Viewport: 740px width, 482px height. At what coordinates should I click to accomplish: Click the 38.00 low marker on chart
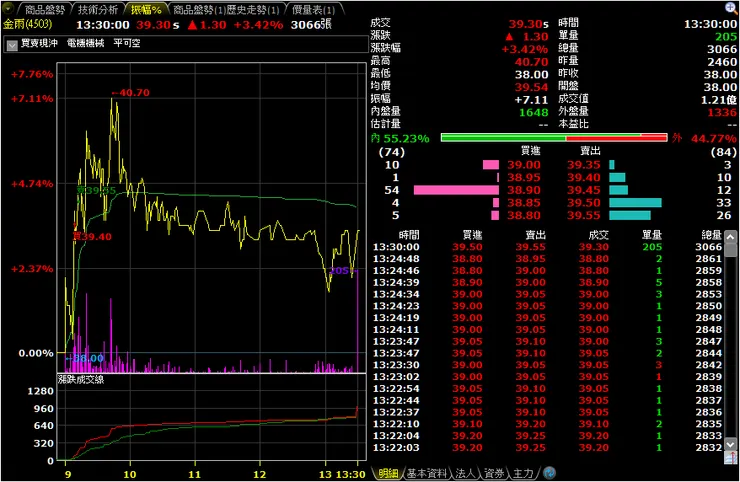pyautogui.click(x=85, y=358)
